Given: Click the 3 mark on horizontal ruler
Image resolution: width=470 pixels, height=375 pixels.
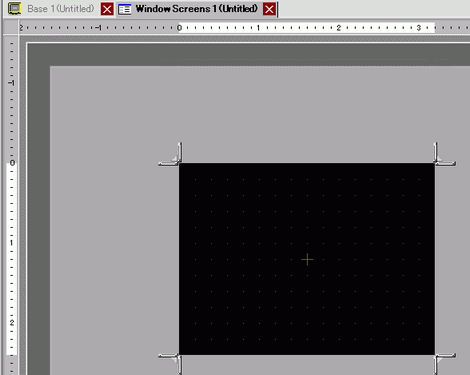Looking at the screenshot, I should (419, 28).
